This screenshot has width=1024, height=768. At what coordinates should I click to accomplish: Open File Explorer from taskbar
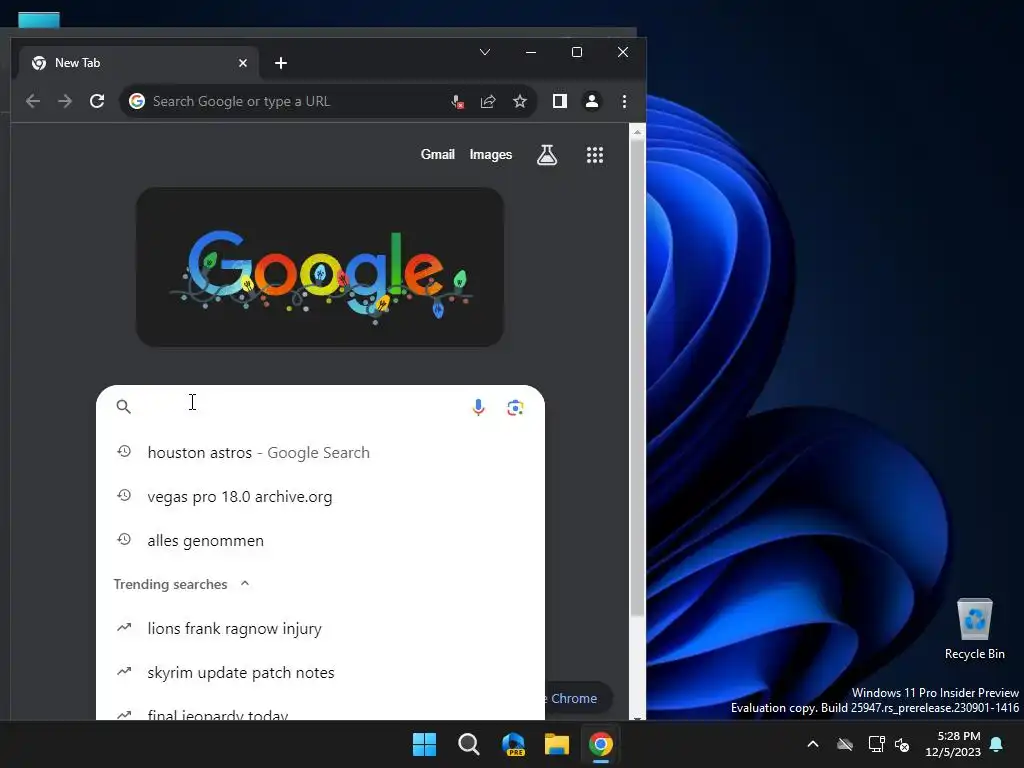(557, 744)
